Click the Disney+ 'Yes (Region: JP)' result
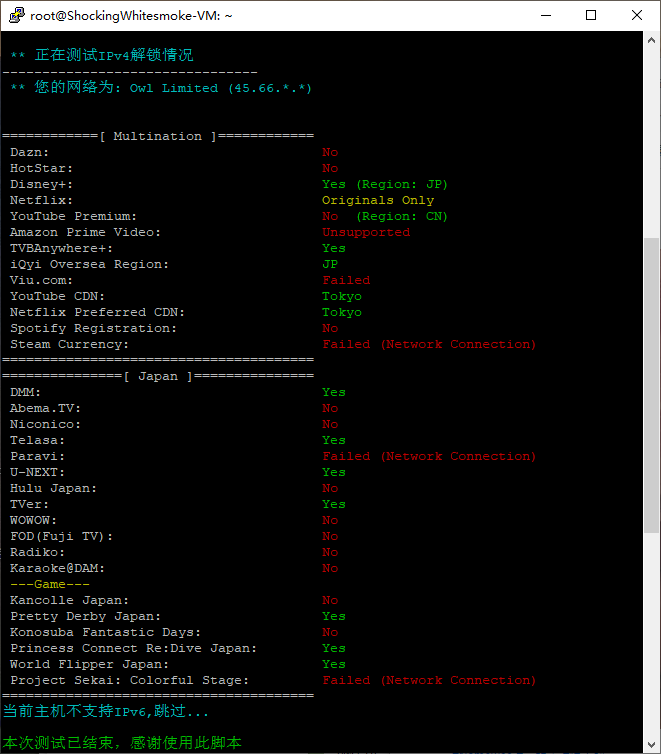The height and width of the screenshot is (754, 661). point(385,184)
